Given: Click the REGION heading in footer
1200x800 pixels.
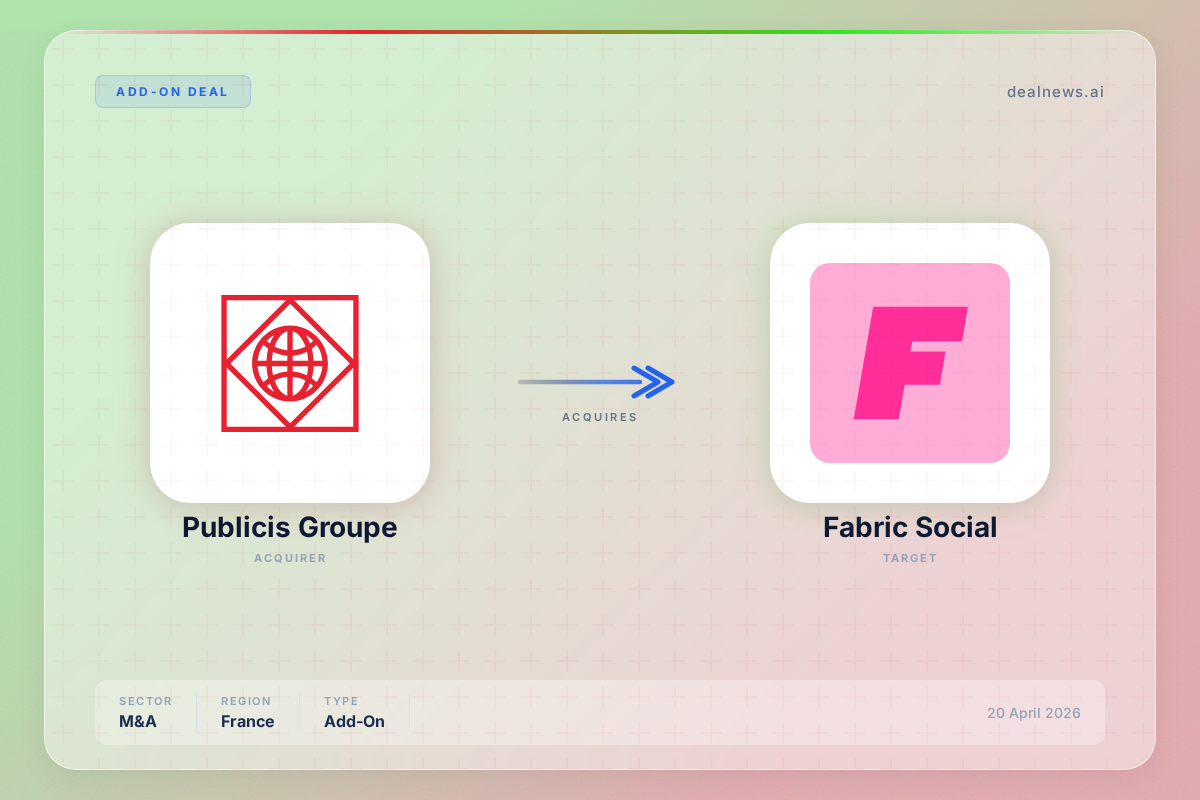Looking at the screenshot, I should click(246, 701).
